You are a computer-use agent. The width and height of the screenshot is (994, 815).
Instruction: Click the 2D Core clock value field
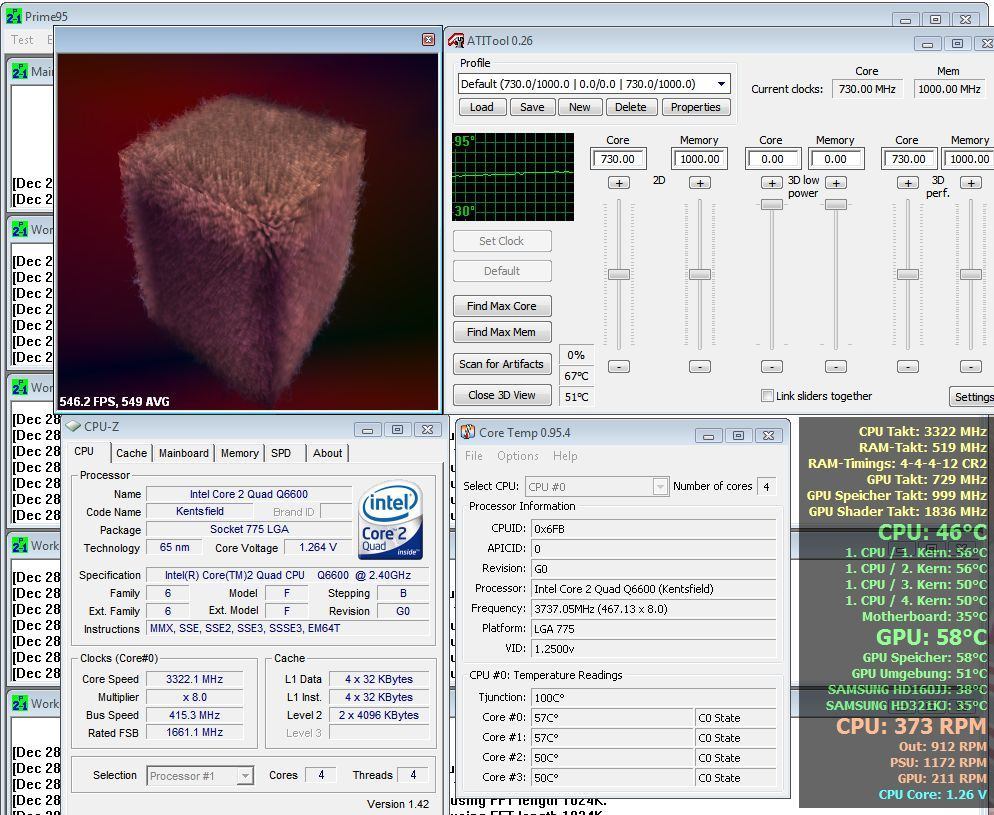click(x=619, y=159)
